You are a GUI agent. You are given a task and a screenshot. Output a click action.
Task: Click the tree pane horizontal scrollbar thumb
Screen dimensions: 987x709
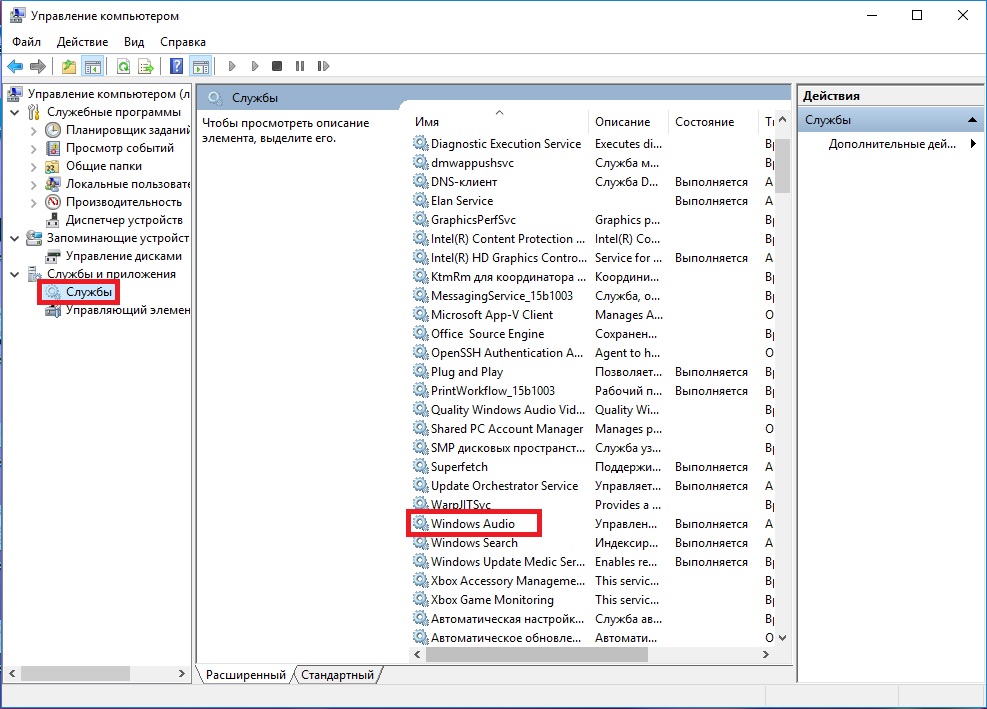point(76,673)
